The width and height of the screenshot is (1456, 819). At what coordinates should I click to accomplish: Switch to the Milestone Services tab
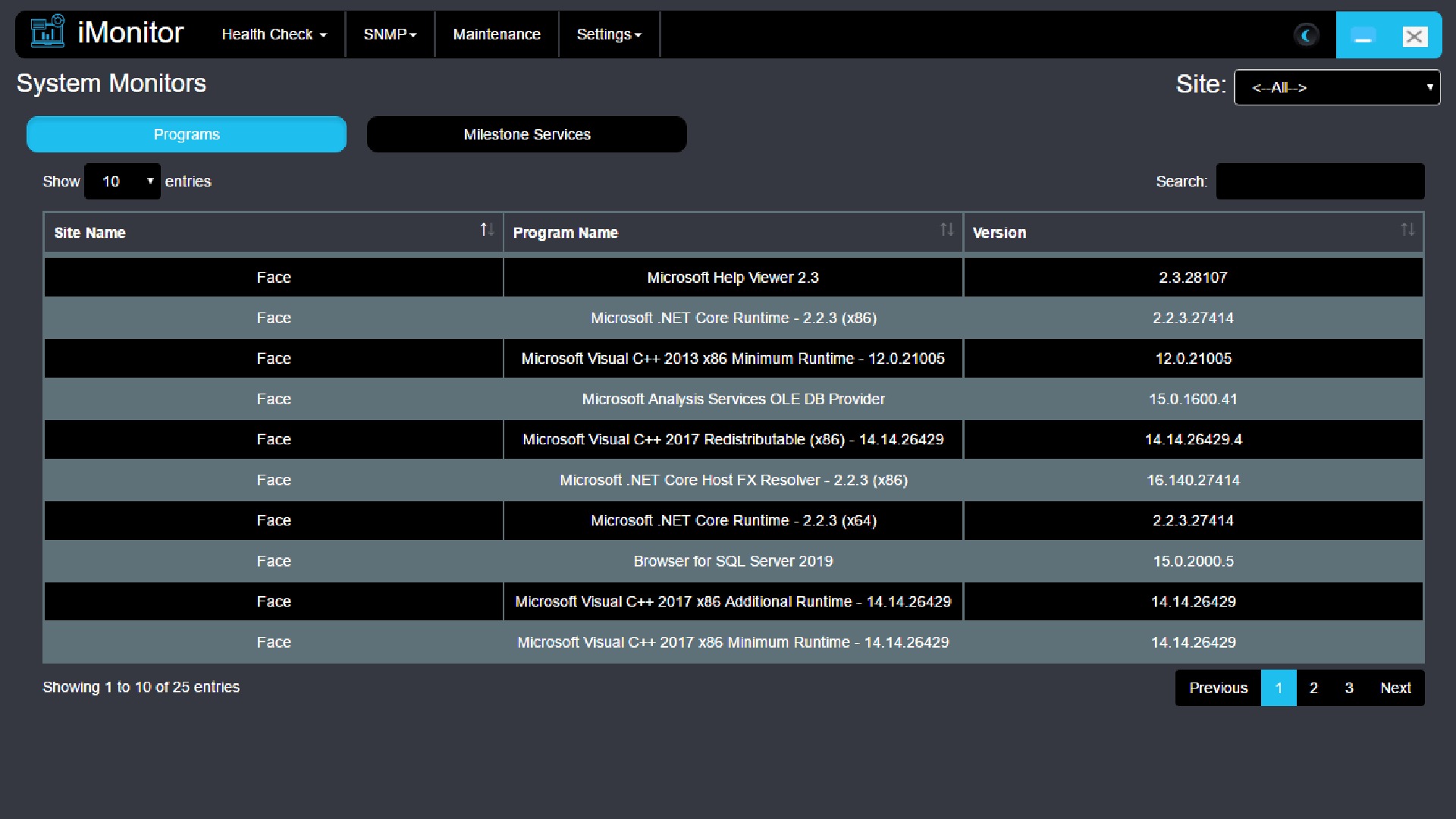click(527, 134)
